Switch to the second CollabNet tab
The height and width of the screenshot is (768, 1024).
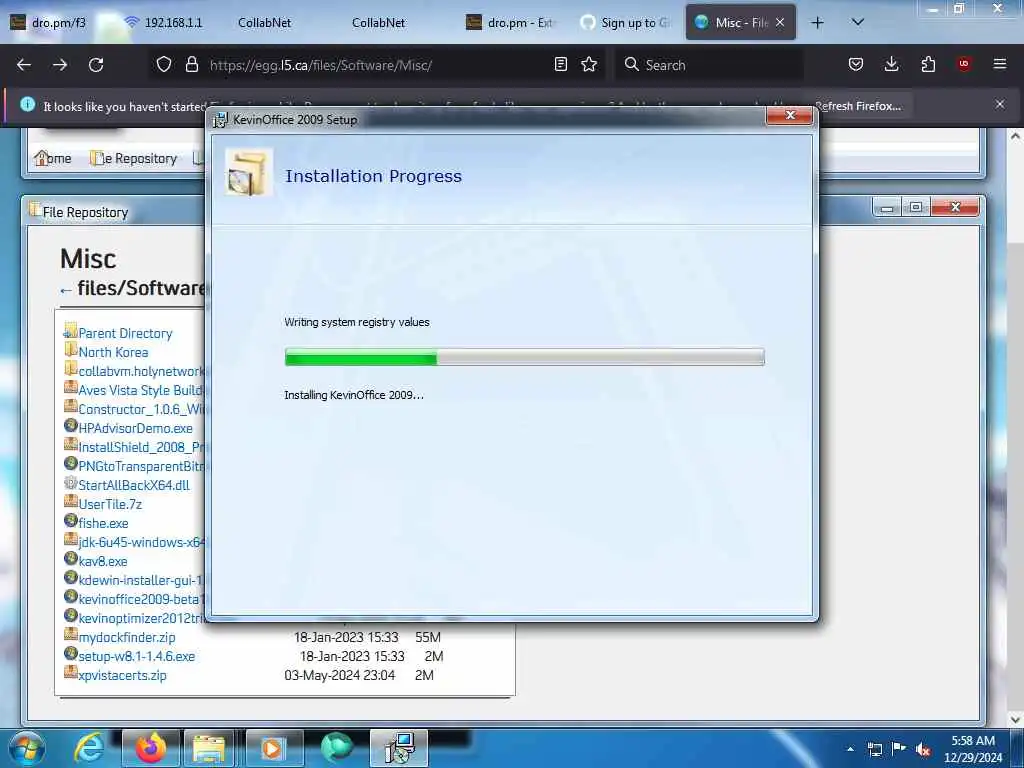(379, 22)
